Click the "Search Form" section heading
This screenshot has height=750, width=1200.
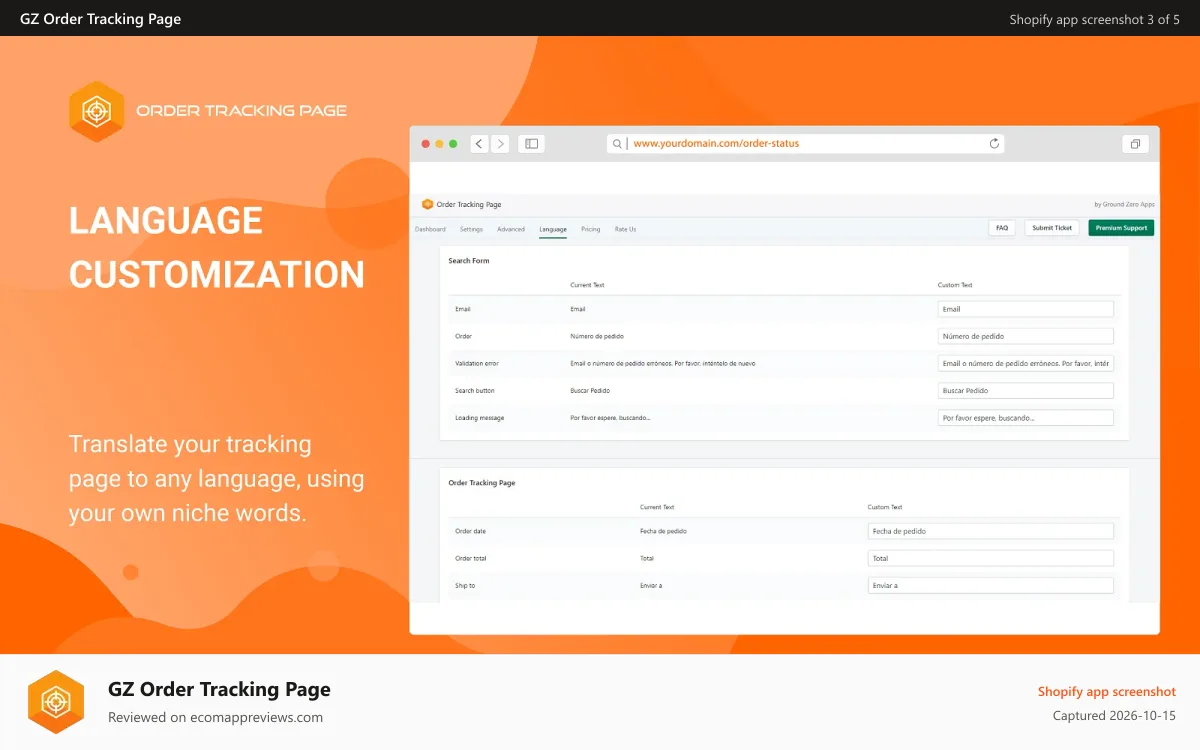click(x=469, y=261)
